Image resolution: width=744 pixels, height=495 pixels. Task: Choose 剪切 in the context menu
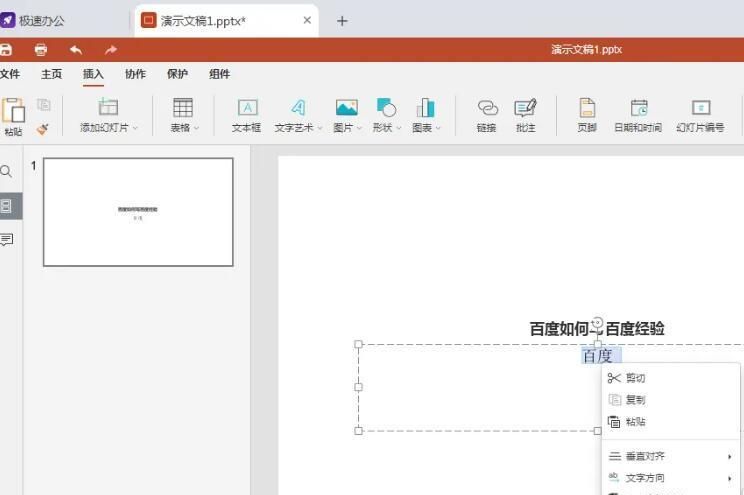click(671, 378)
